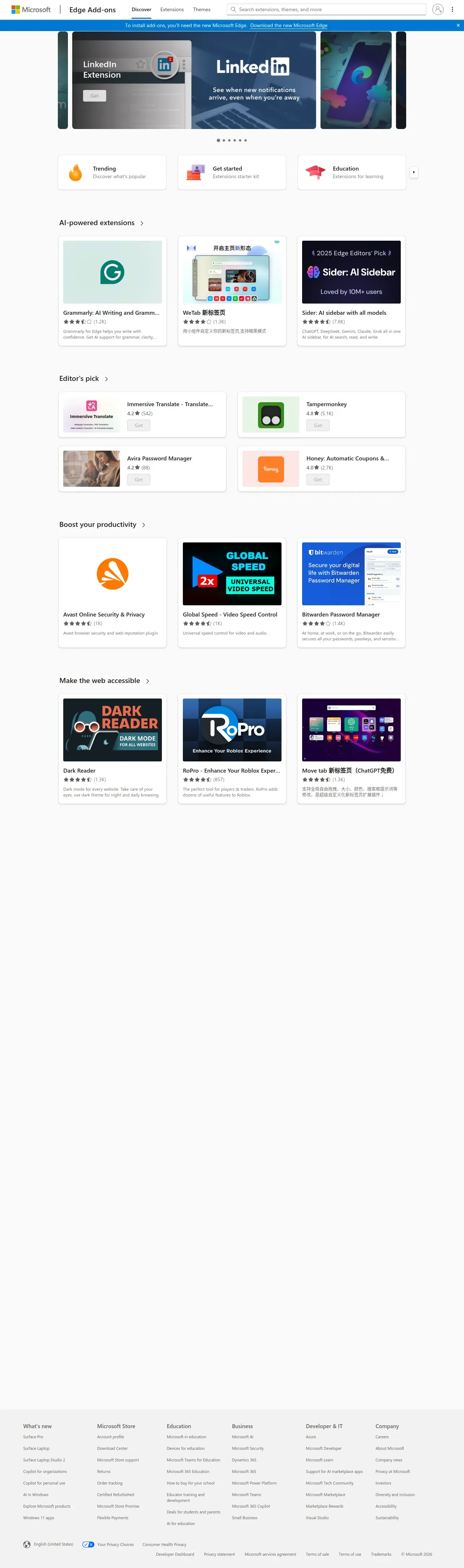The height and width of the screenshot is (1568, 464).
Task: Open the account profile icon
Action: pyautogui.click(x=438, y=10)
